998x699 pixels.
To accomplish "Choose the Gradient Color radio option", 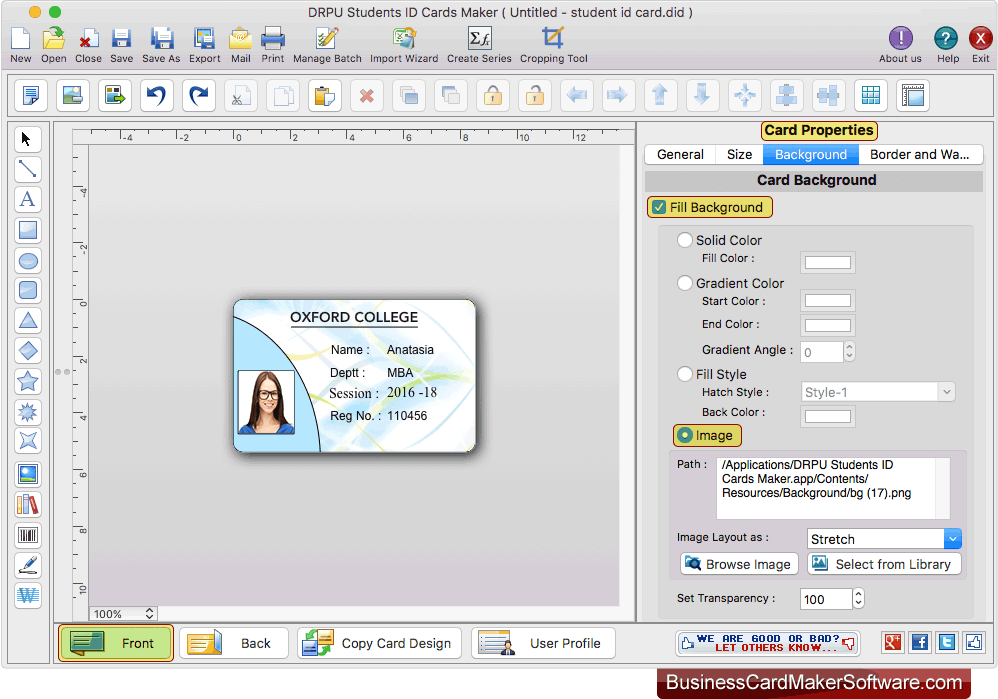I will (x=685, y=283).
